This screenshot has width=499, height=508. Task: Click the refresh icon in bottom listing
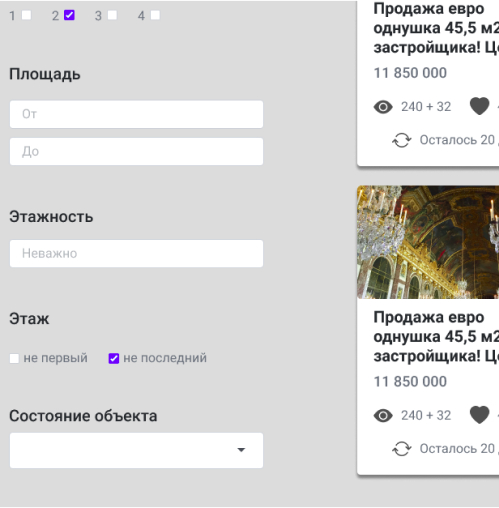click(402, 449)
